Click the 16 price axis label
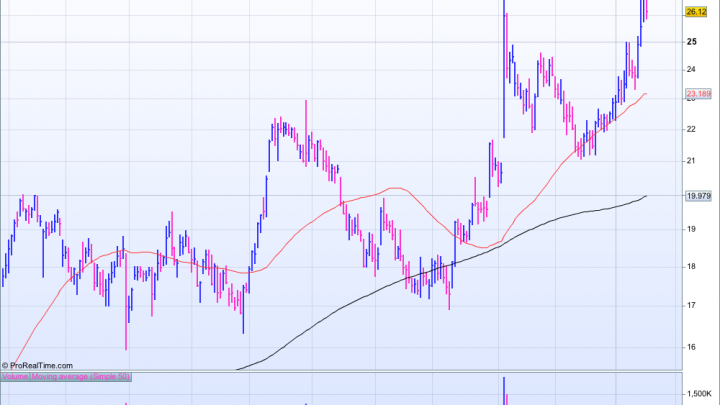The height and width of the screenshot is (405, 720). (x=691, y=347)
